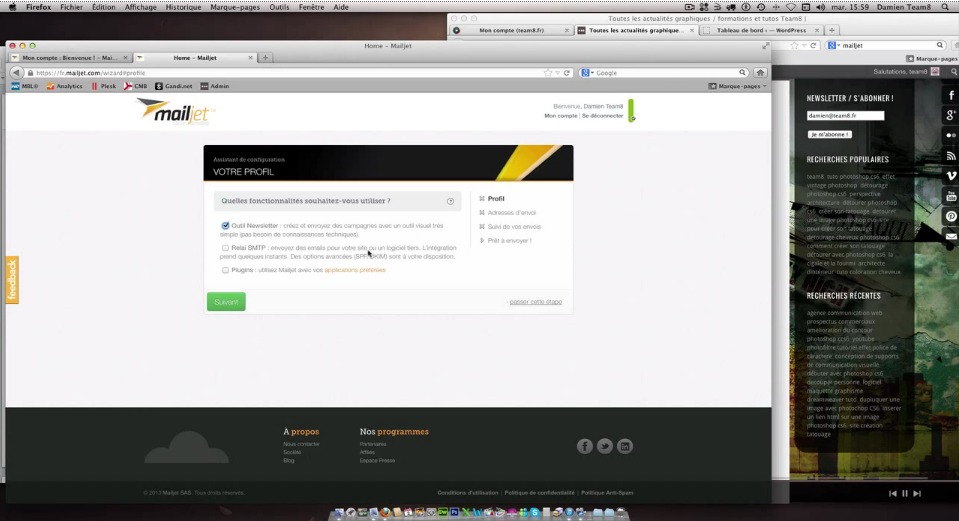Screen dimensions: 959x521
Task: Click the green Suivant button
Action: click(x=226, y=301)
